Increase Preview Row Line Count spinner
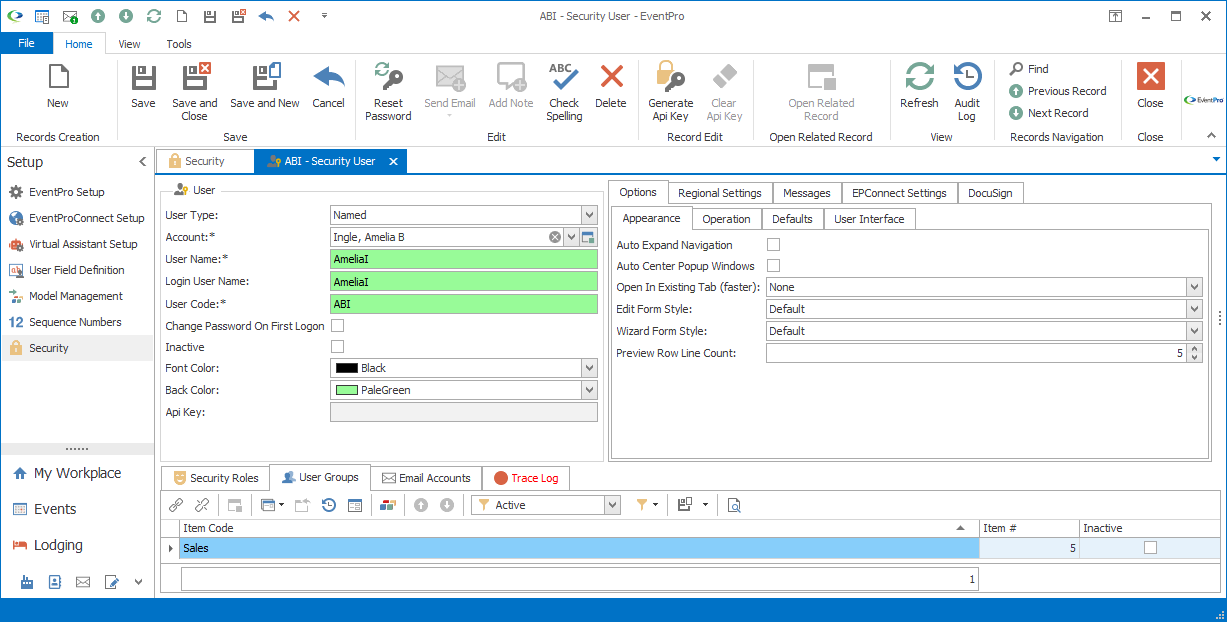The height and width of the screenshot is (622, 1227). (1195, 348)
